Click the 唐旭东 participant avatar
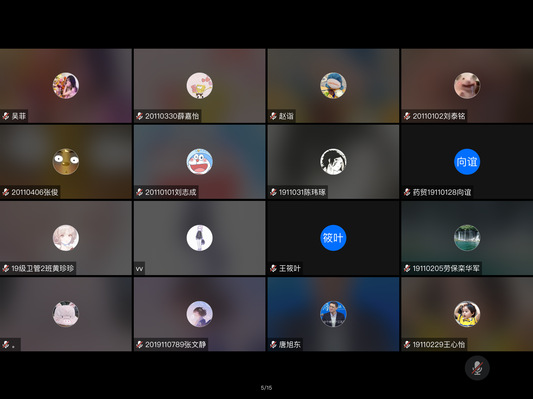The image size is (533, 399). coord(333,314)
